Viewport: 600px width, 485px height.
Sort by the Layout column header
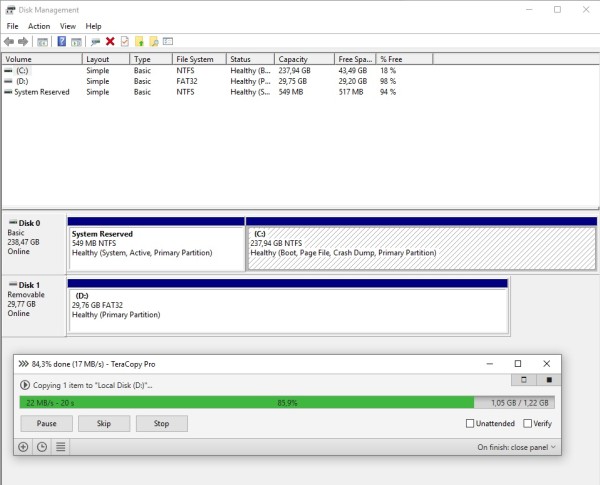(106, 59)
